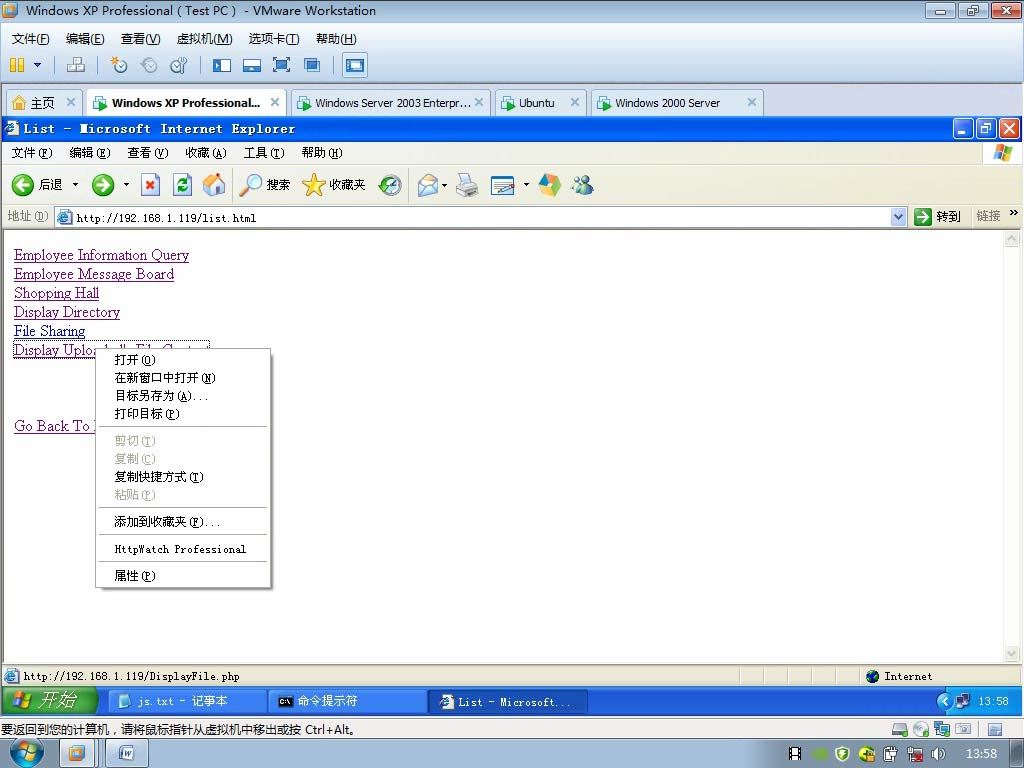Choose 复制快捷方式(T) from the context menu
1024x768 pixels.
click(183, 477)
